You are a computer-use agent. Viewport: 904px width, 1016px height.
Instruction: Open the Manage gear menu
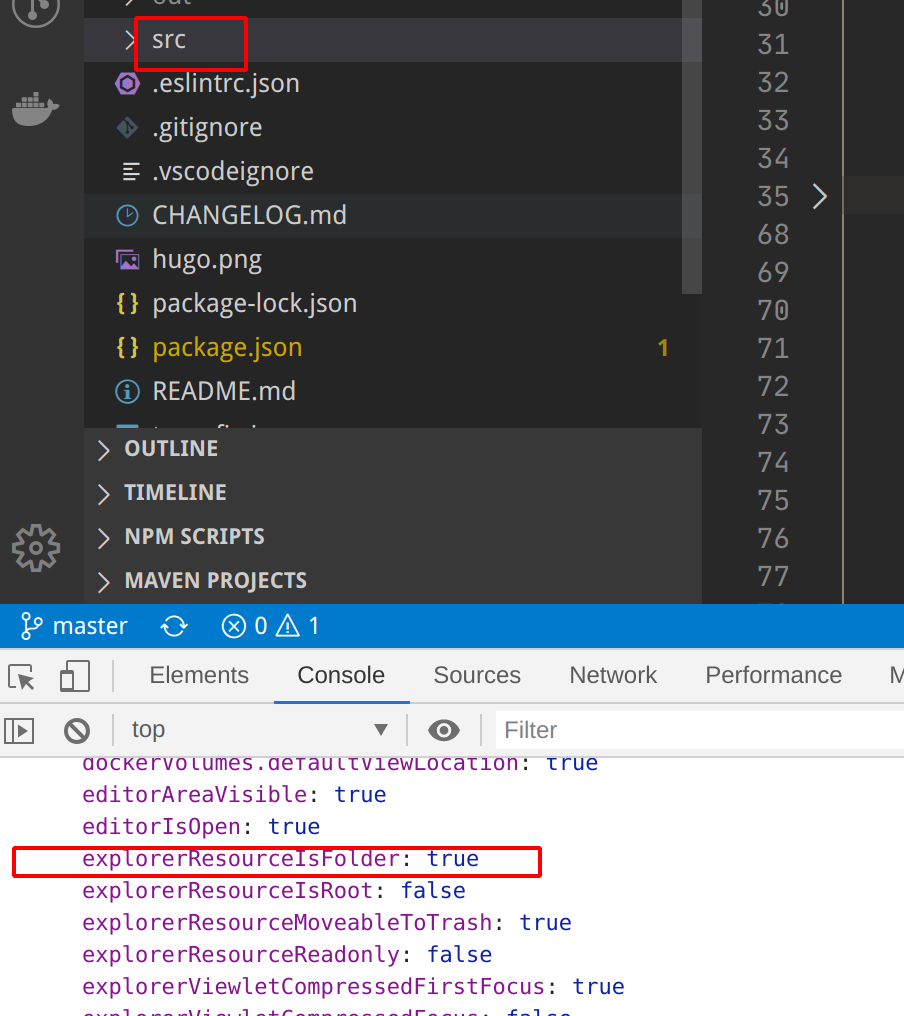click(36, 548)
